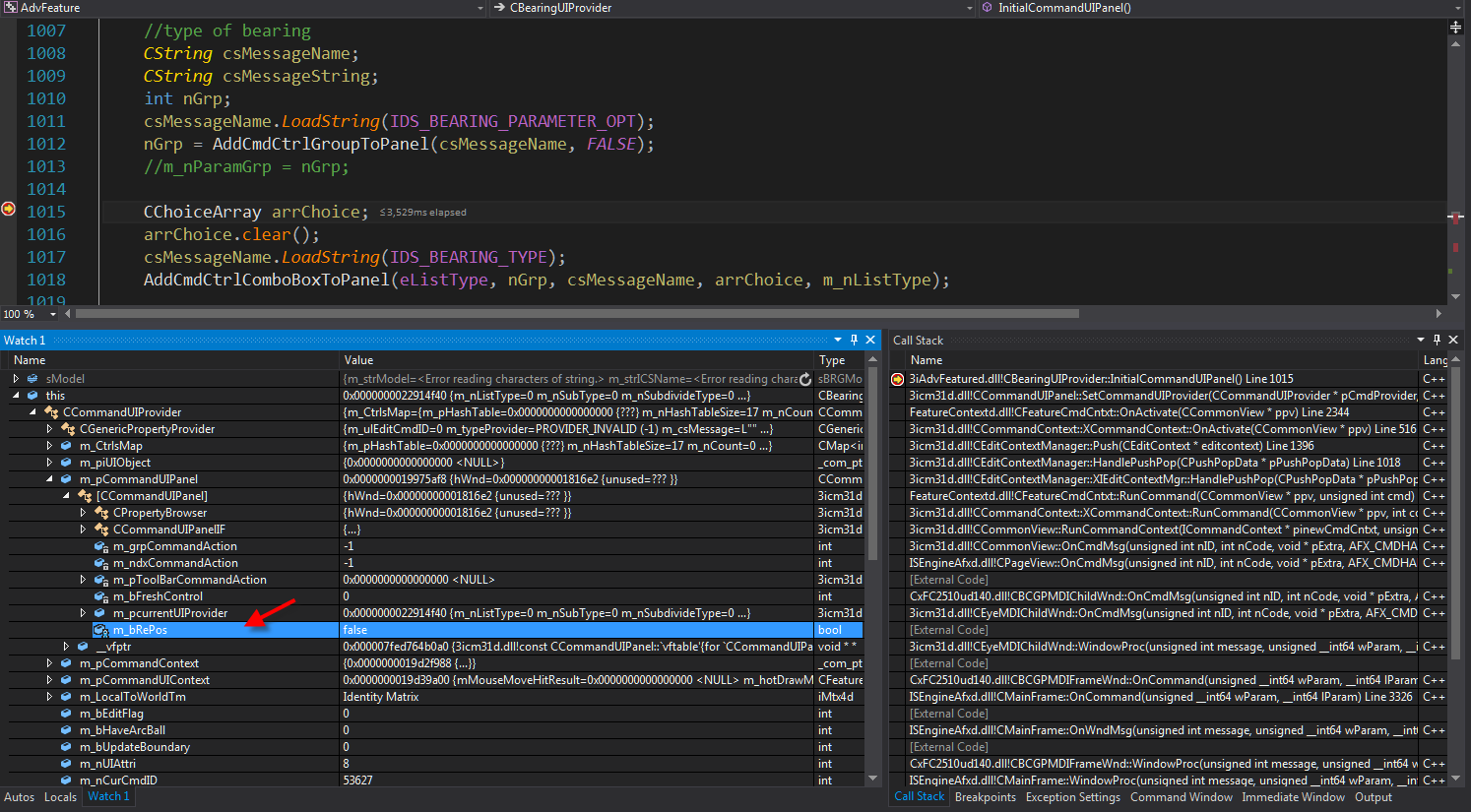Select the m_bFreshControl watch row
This screenshot has width=1471, height=812.
tap(158, 596)
